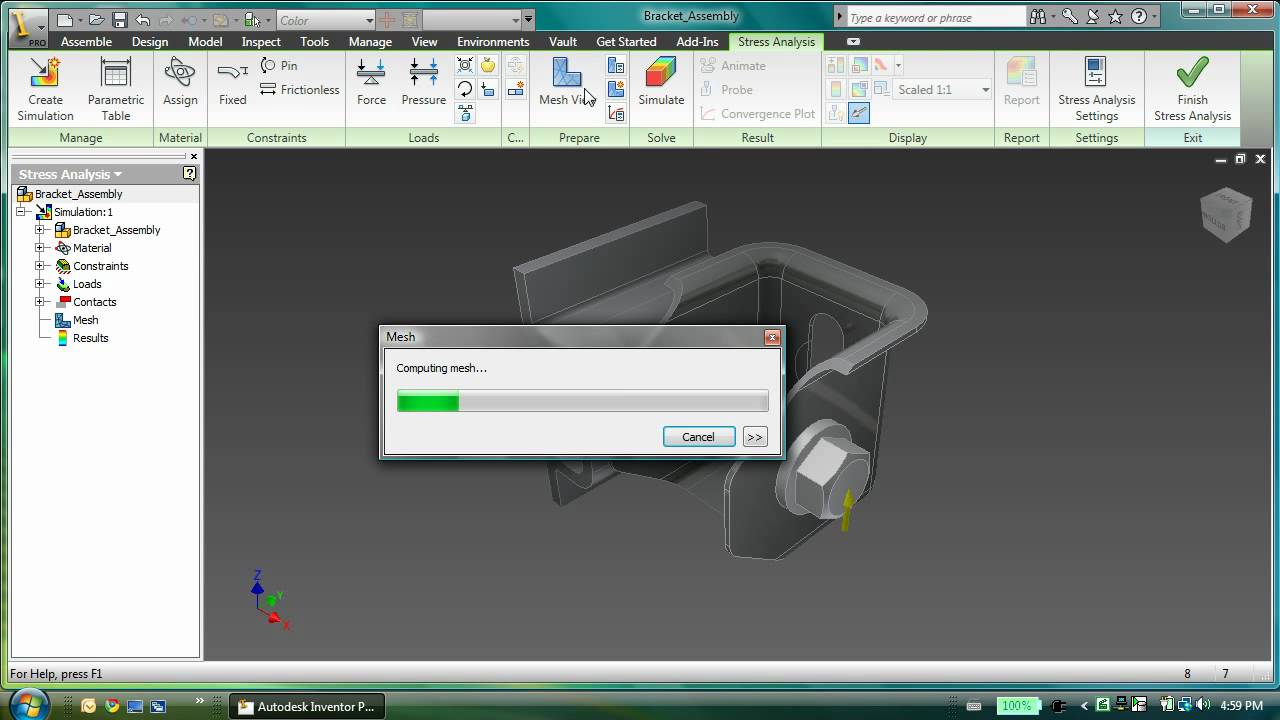Close the browser panel with X

click(x=194, y=157)
